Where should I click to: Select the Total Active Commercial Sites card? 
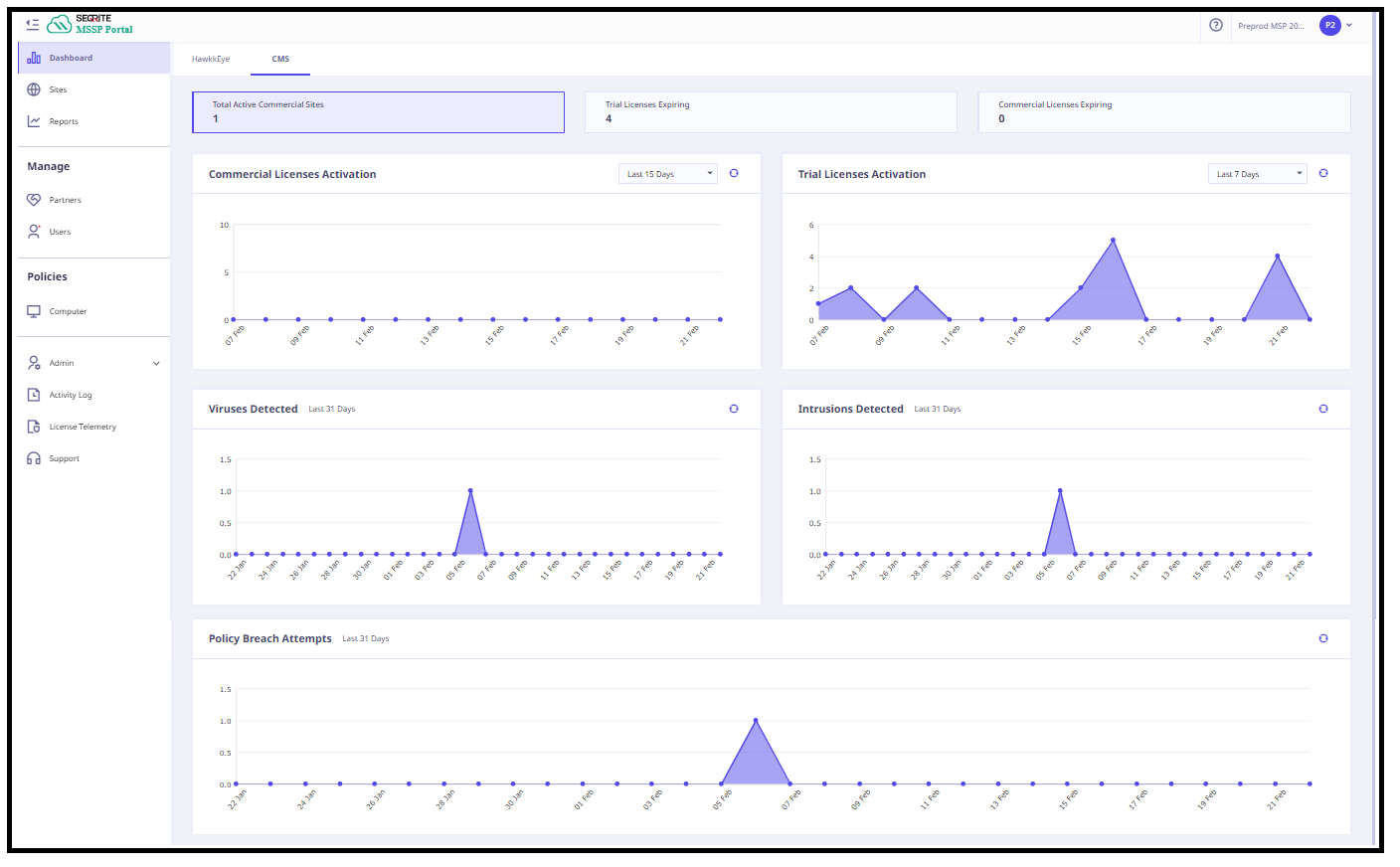click(378, 112)
